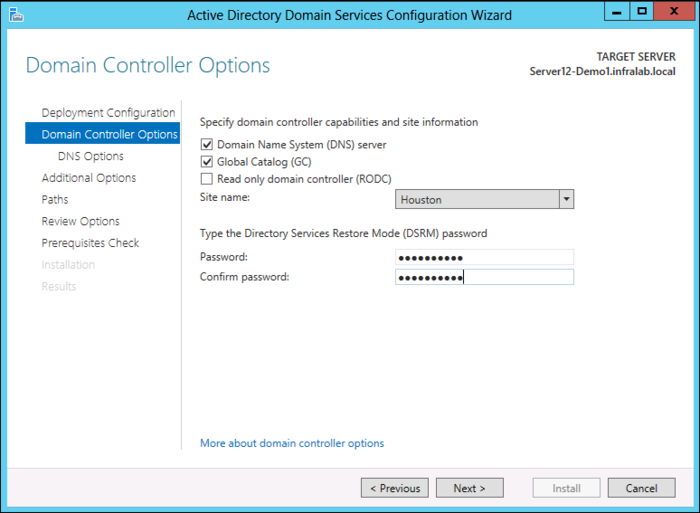This screenshot has height=513, width=700.
Task: Select Domain Controller Options in sidebar
Action: pyautogui.click(x=109, y=135)
